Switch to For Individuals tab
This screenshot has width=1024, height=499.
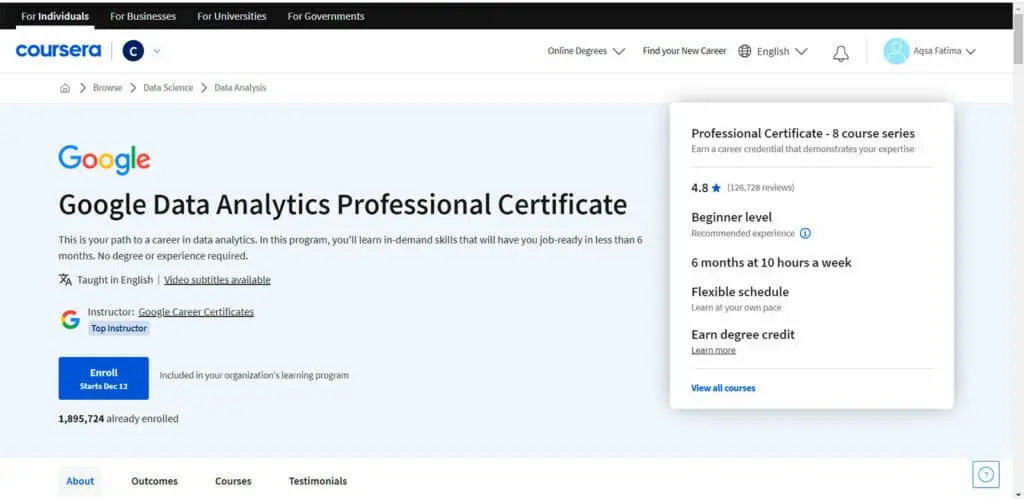(x=55, y=16)
